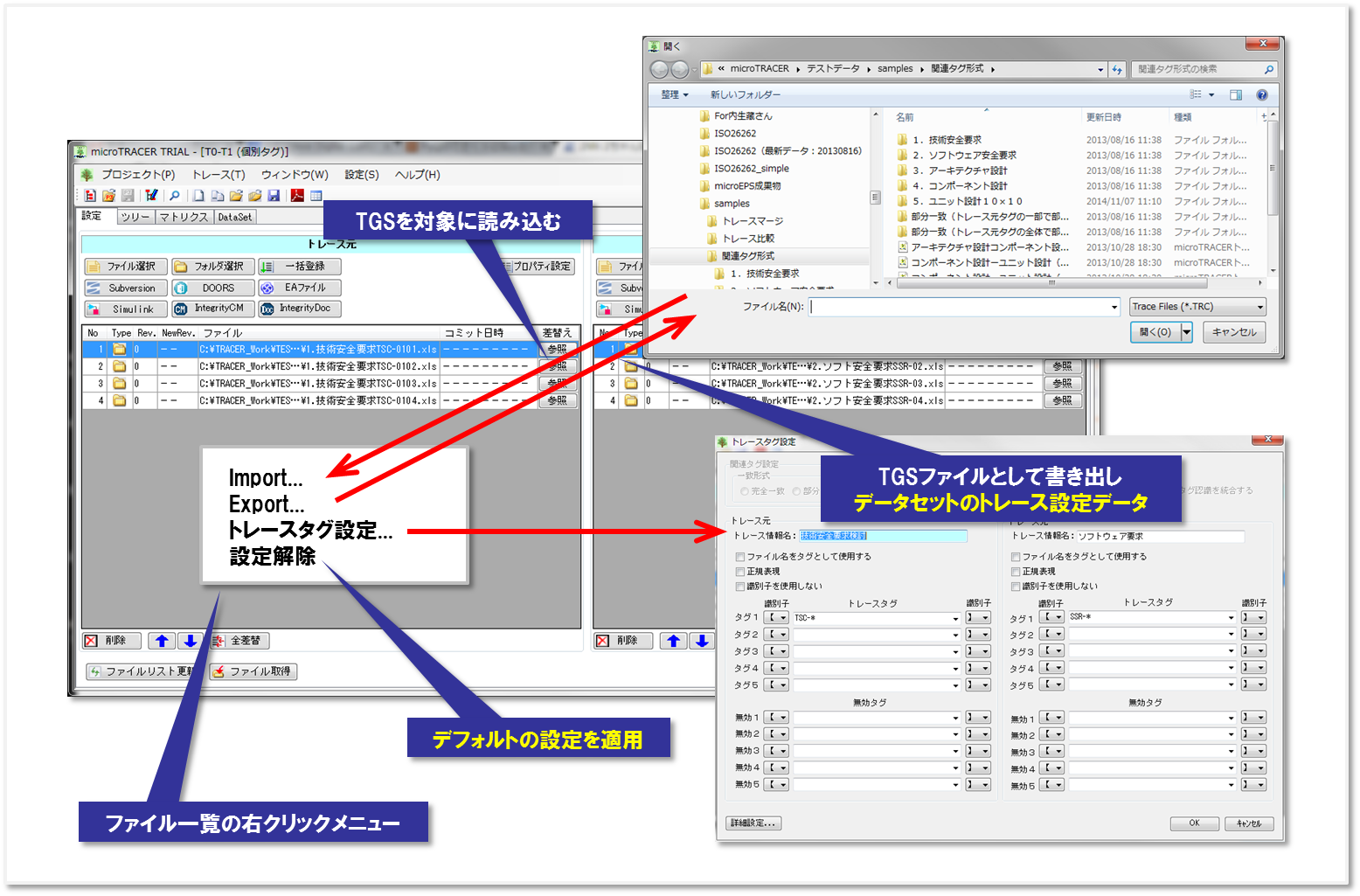Click the フォルダ選択 folder button
The image size is (1360, 896).
click(x=213, y=267)
